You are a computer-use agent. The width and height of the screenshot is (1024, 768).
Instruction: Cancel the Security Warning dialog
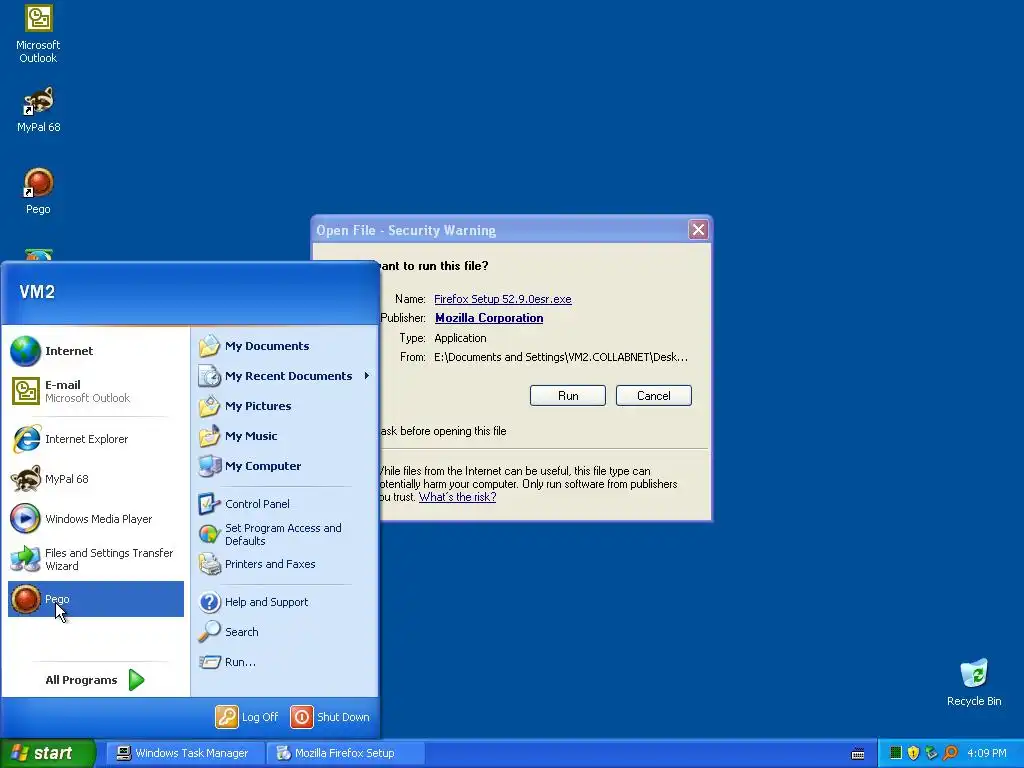click(654, 396)
